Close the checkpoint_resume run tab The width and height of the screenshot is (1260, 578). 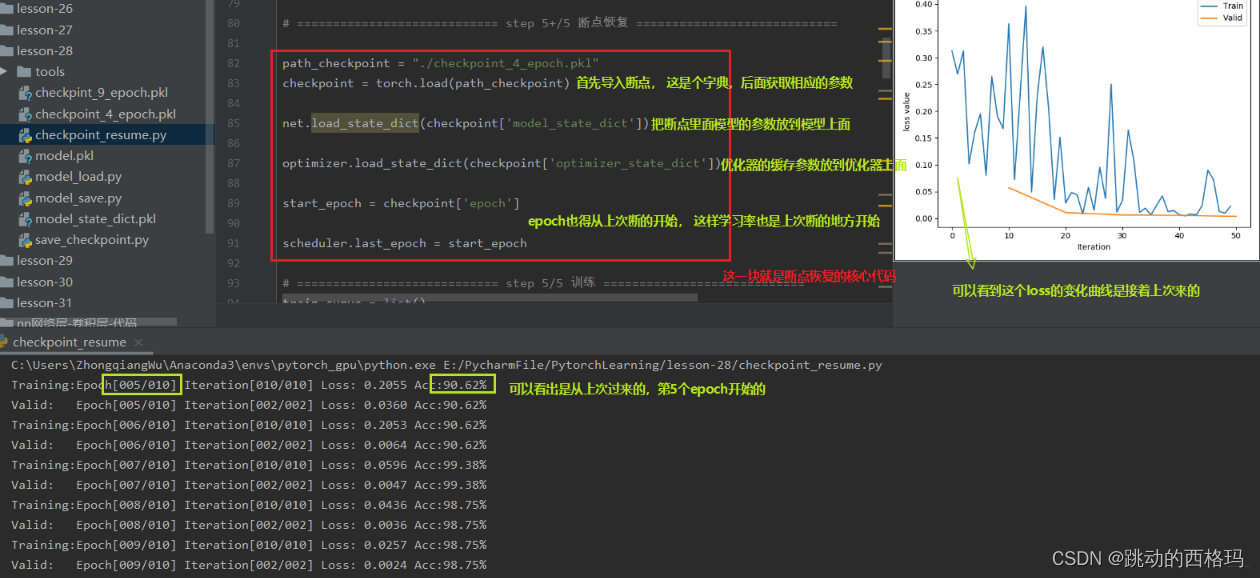coord(138,342)
